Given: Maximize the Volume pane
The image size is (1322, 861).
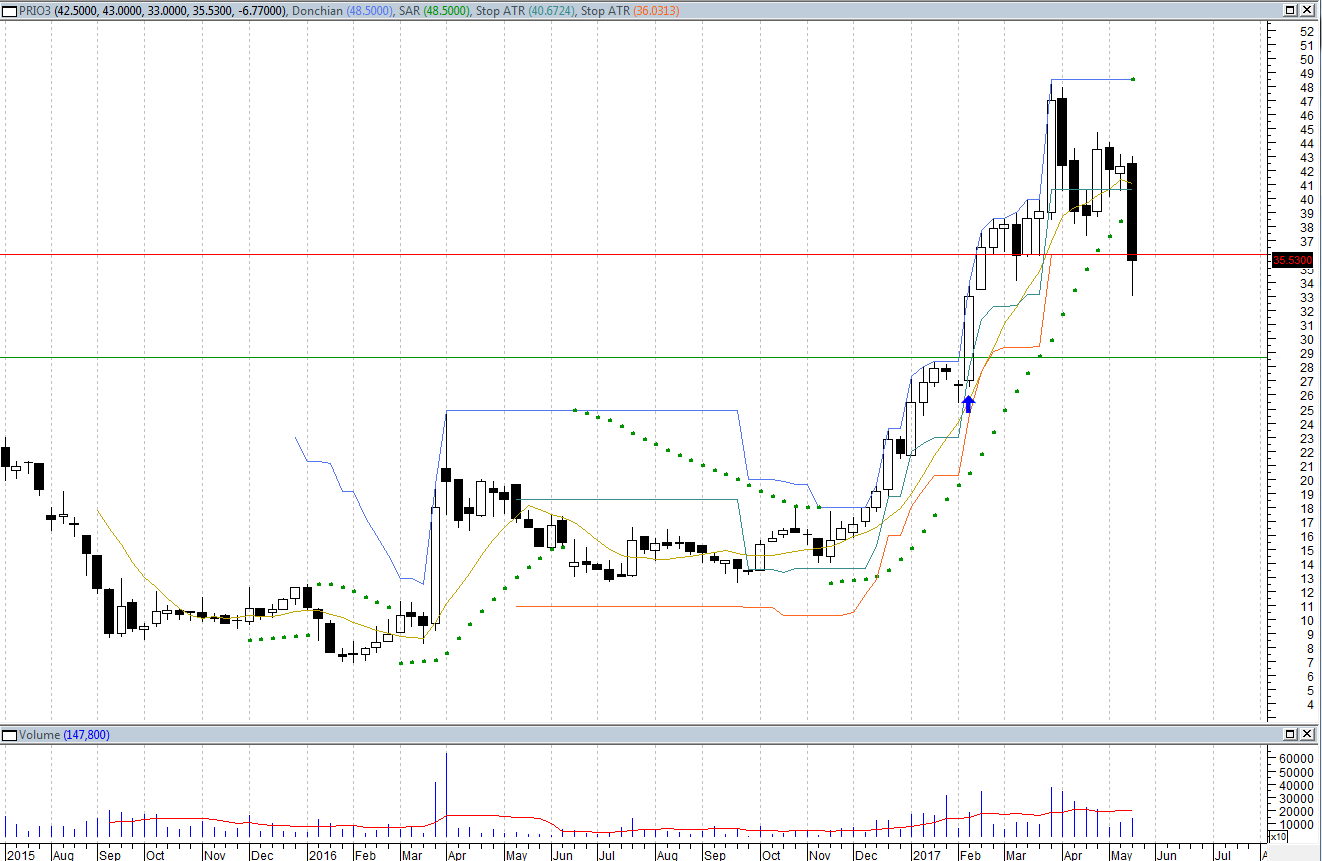Looking at the screenshot, I should click(x=1292, y=735).
